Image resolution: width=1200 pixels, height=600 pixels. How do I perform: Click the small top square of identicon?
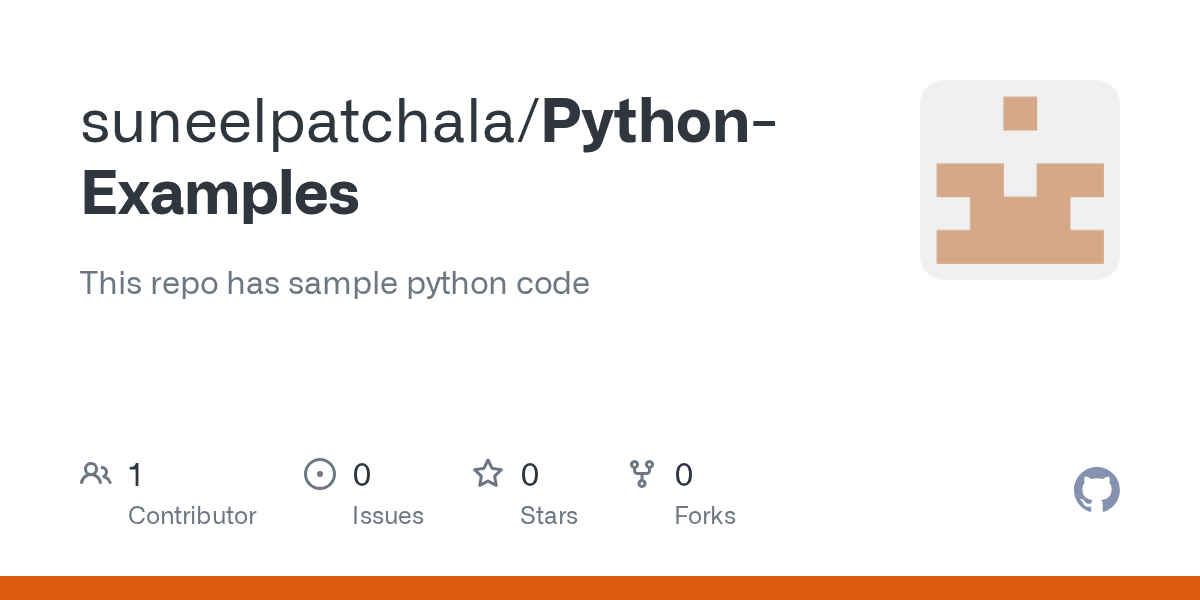point(1019,113)
